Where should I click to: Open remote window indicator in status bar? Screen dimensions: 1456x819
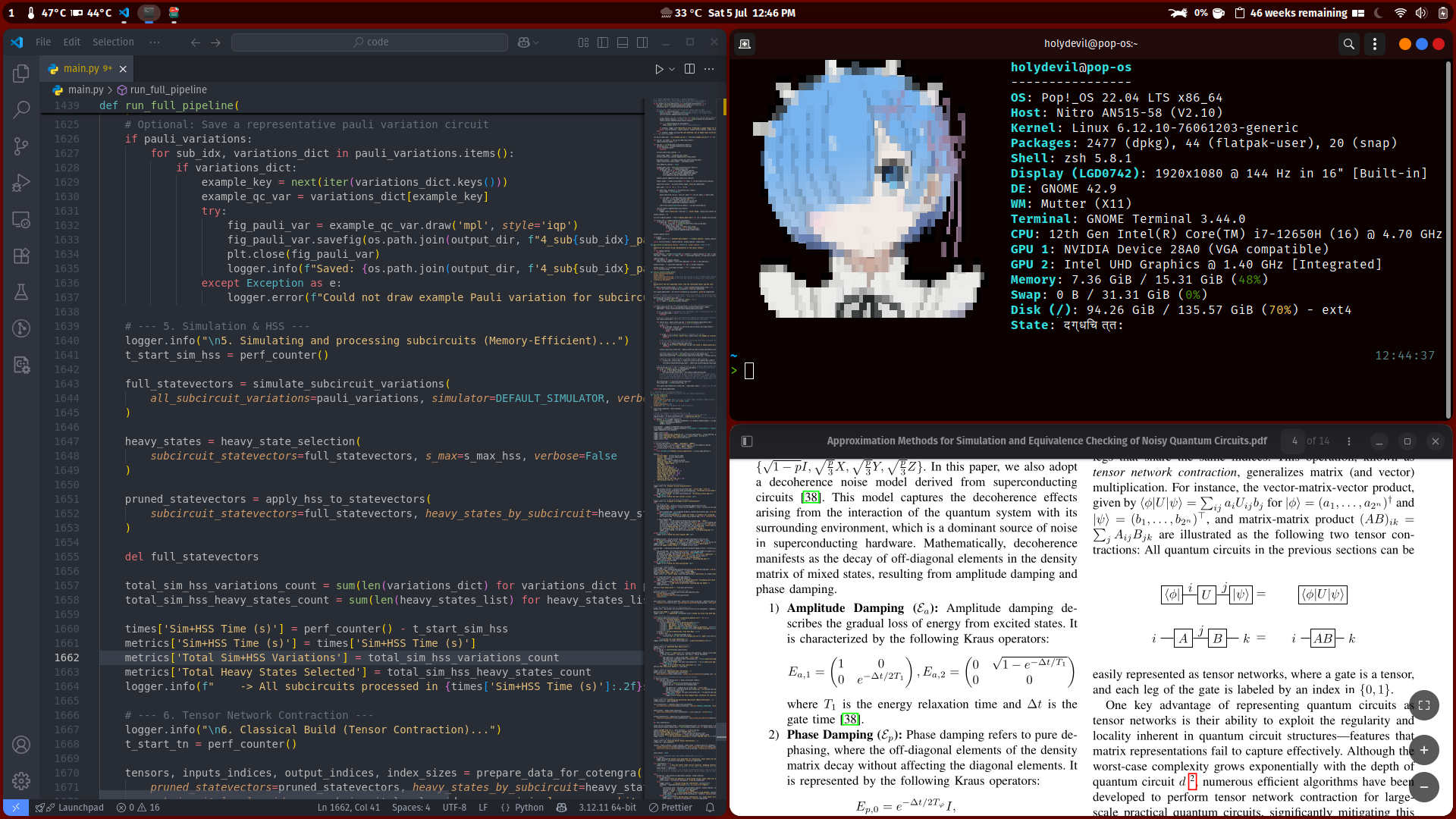(15, 808)
